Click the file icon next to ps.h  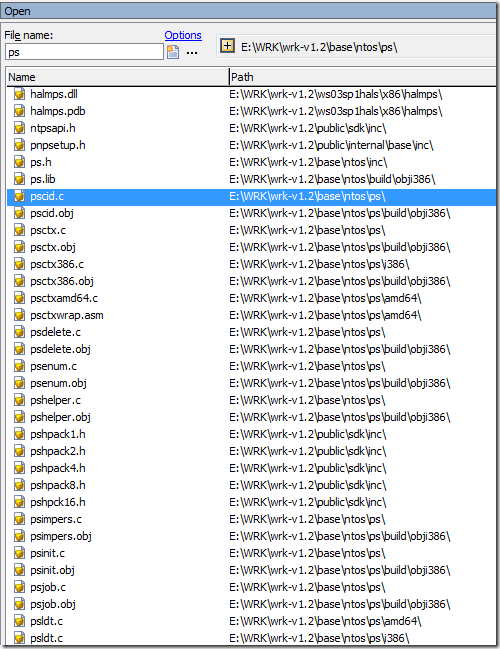point(19,162)
